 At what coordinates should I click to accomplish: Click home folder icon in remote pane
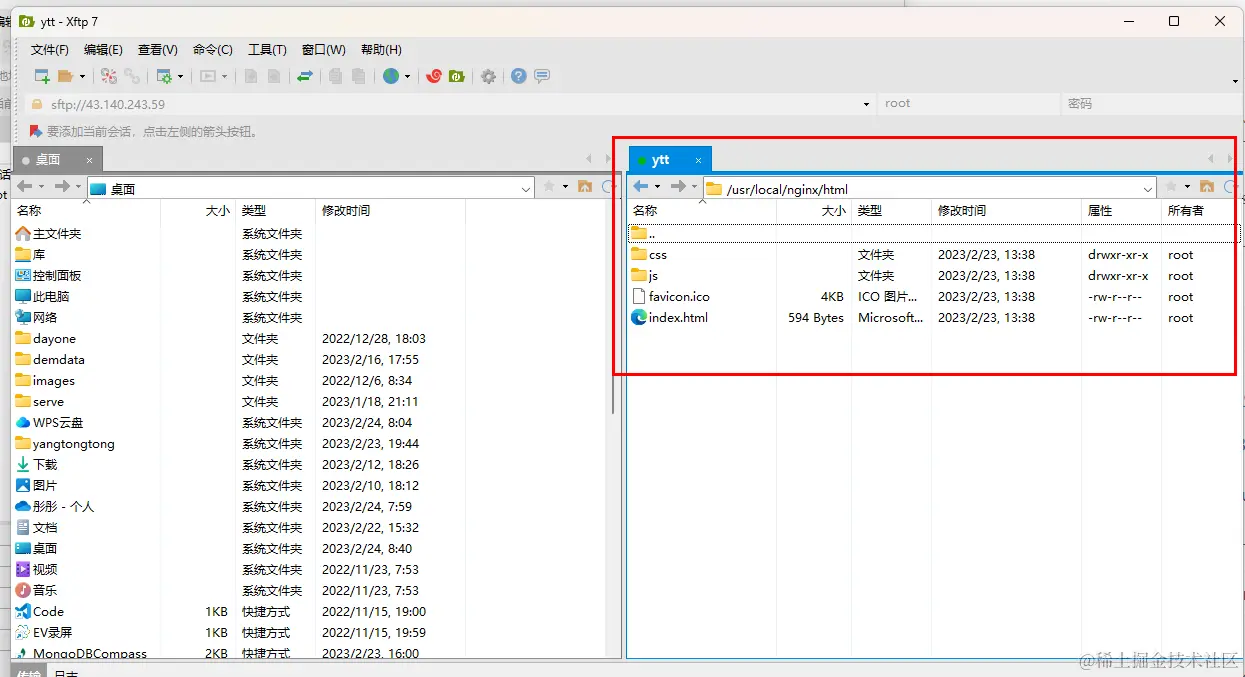click(1207, 186)
